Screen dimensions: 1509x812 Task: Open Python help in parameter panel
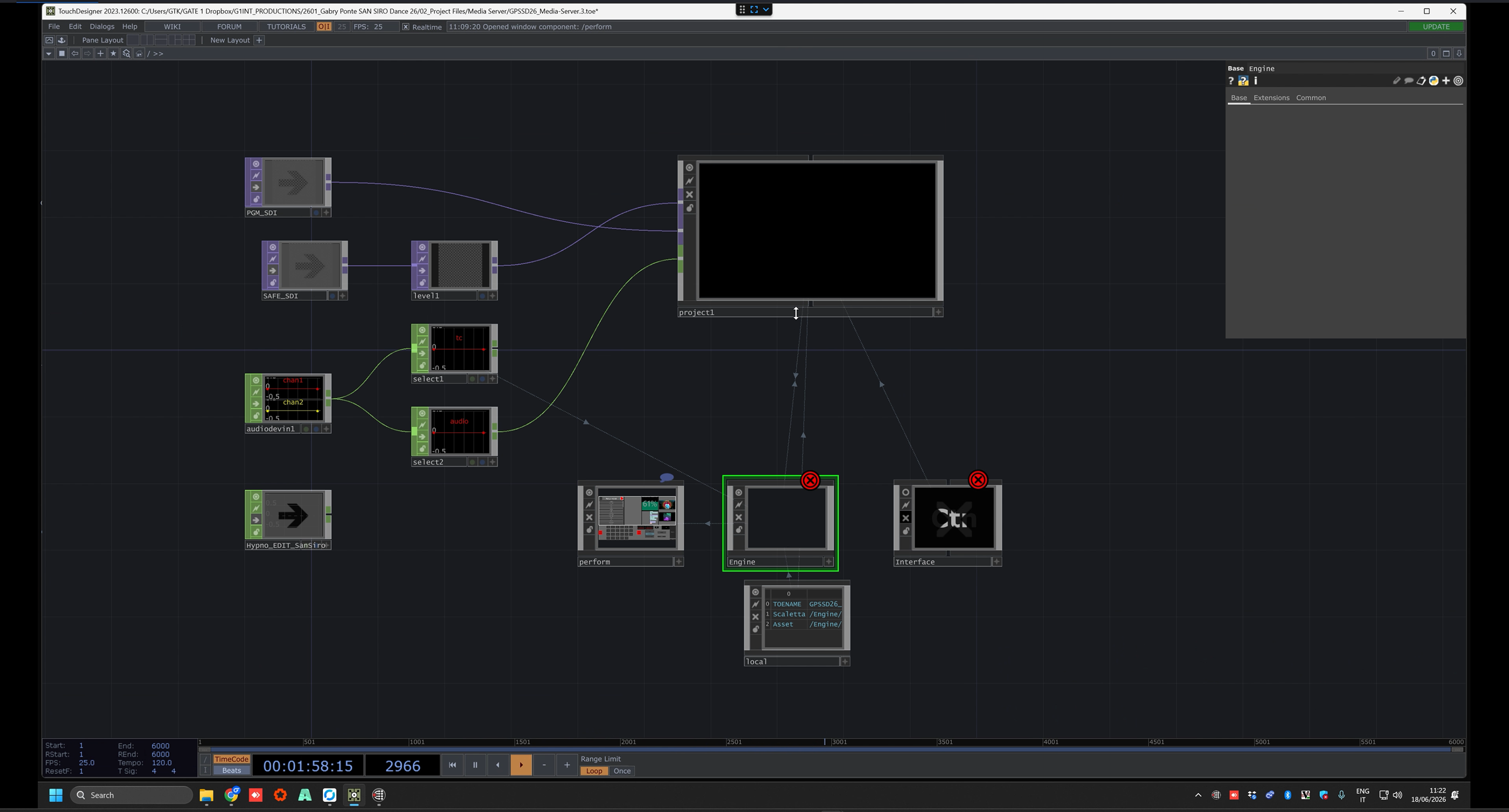[x=1243, y=81]
